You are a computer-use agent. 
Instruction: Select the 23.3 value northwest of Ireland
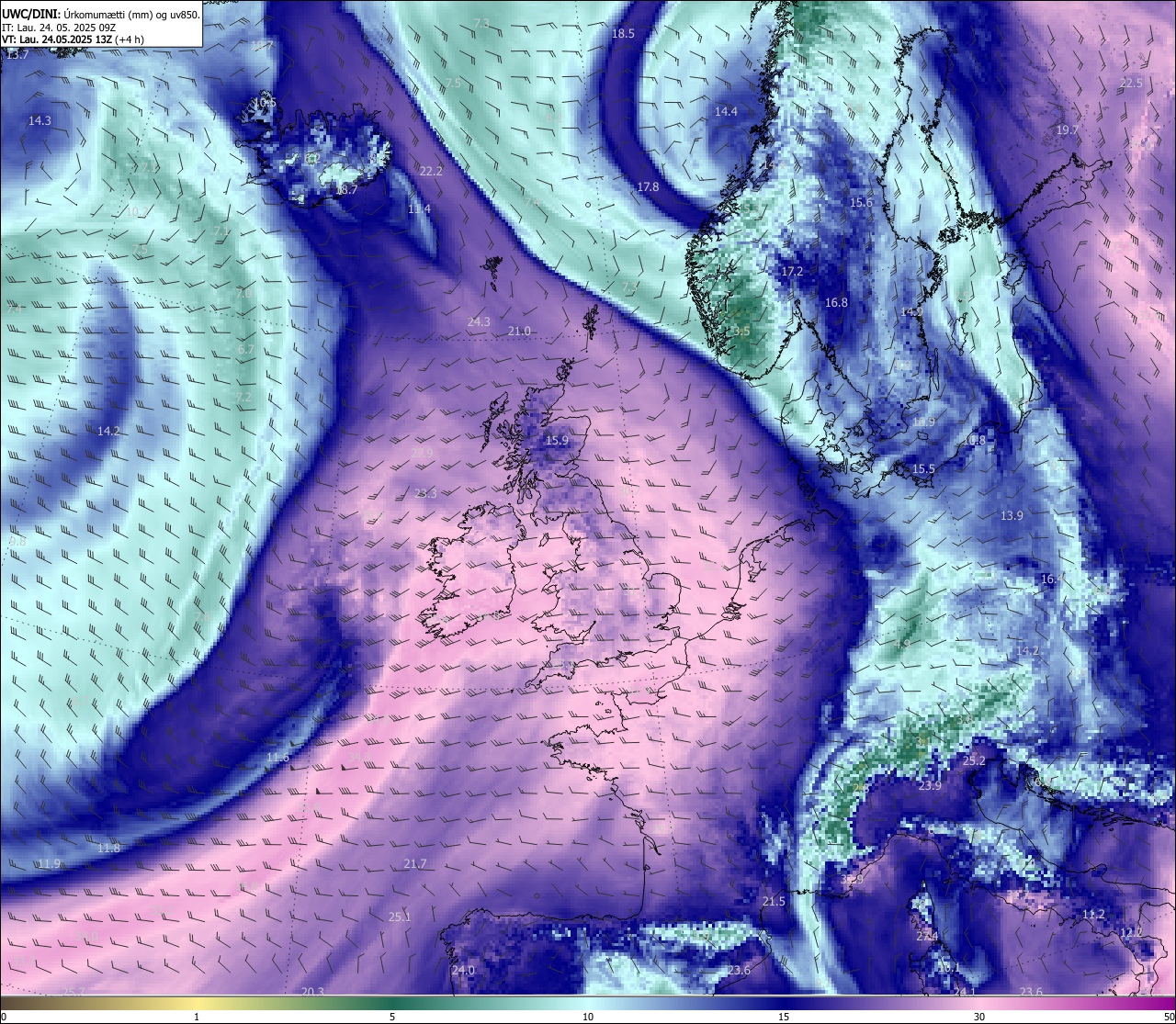click(x=425, y=493)
